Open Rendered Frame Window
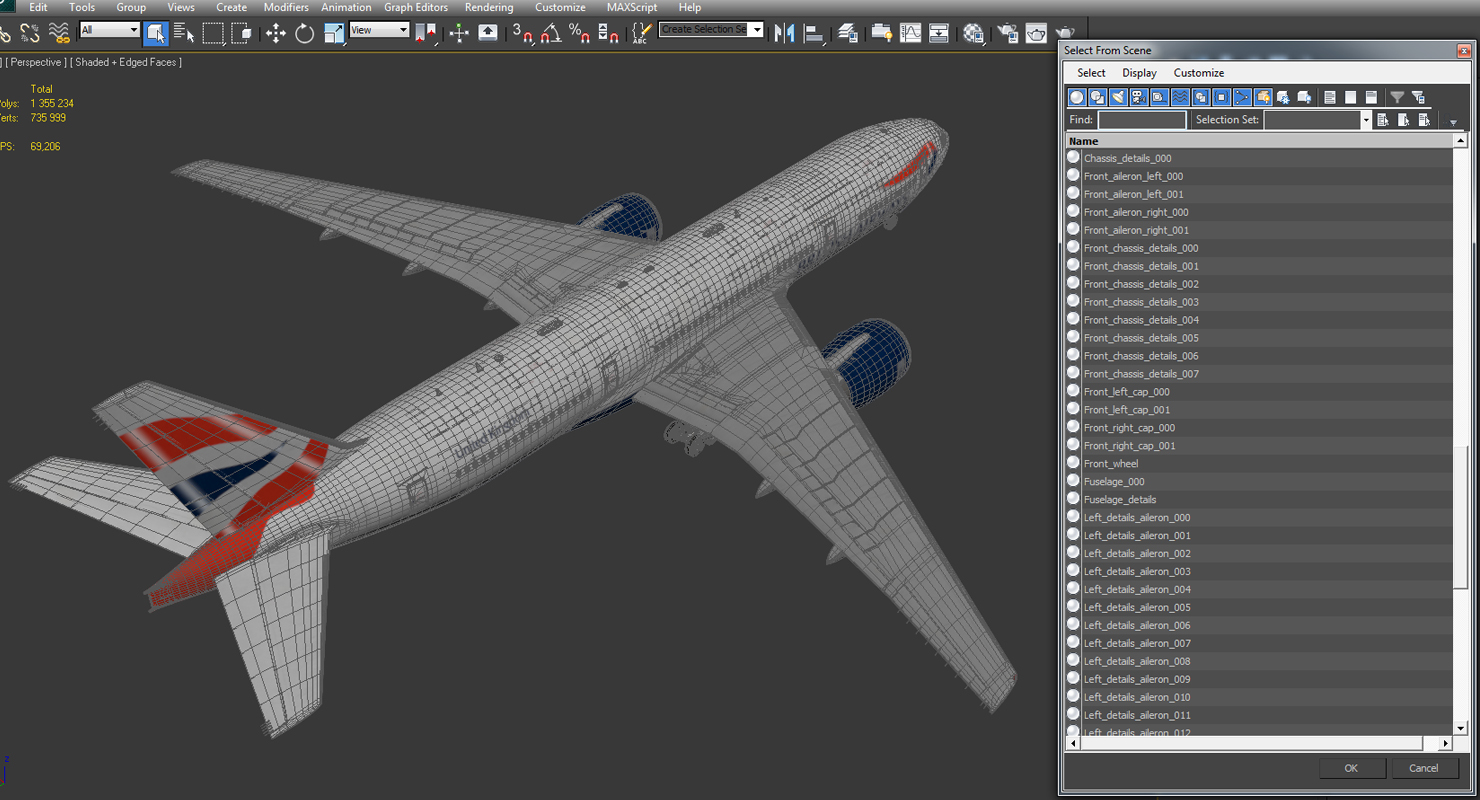Screen dimensions: 1480x800 click(1036, 33)
